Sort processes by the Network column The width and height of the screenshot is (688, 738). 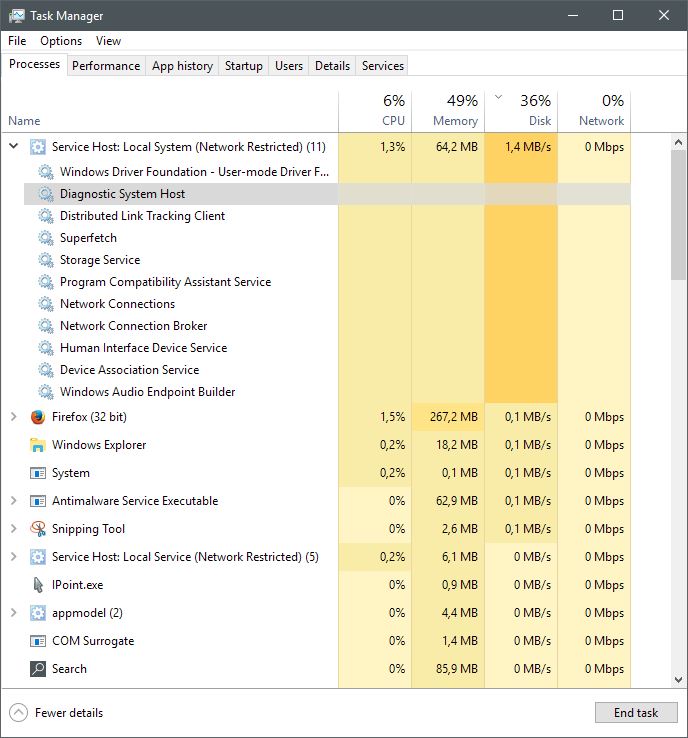[594, 112]
